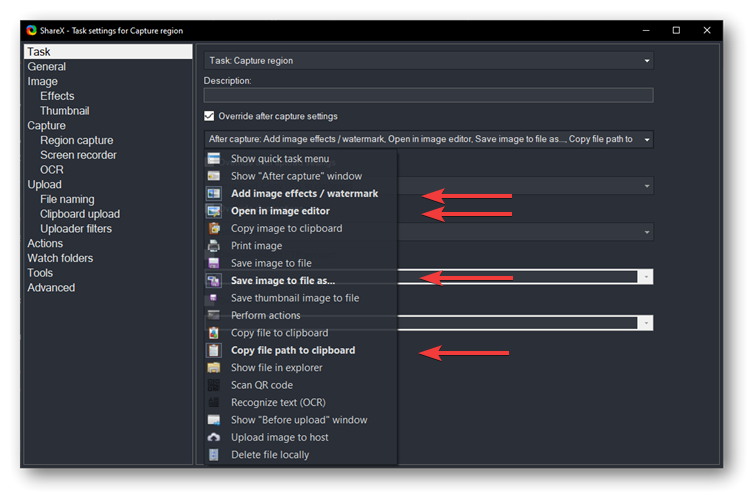Open the Task: Capture region dropdown
750x495 pixels.
(428, 61)
